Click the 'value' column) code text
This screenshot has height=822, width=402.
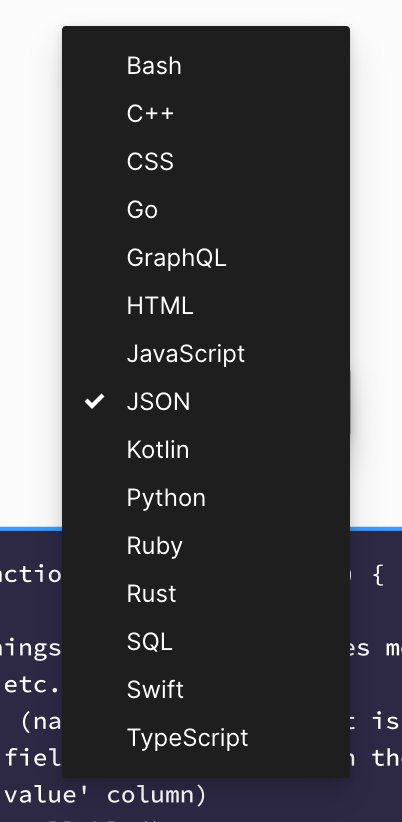105,795
